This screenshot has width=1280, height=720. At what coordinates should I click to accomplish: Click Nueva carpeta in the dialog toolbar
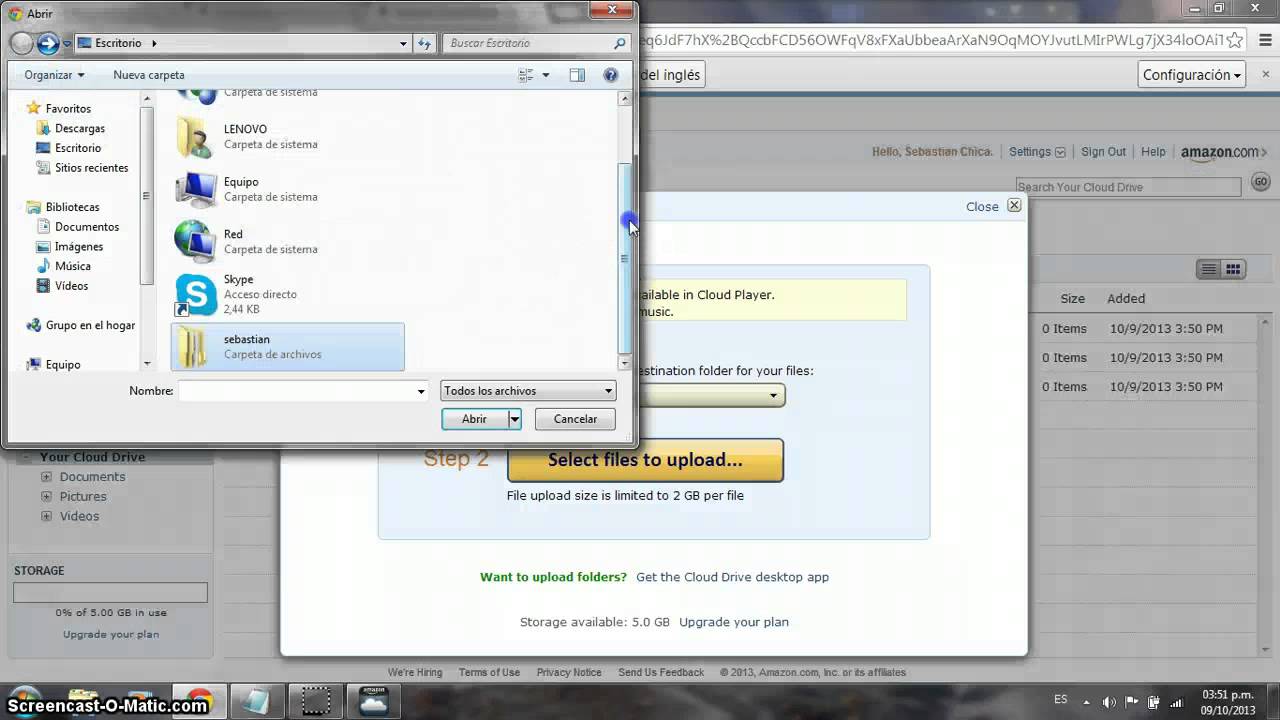tap(149, 75)
